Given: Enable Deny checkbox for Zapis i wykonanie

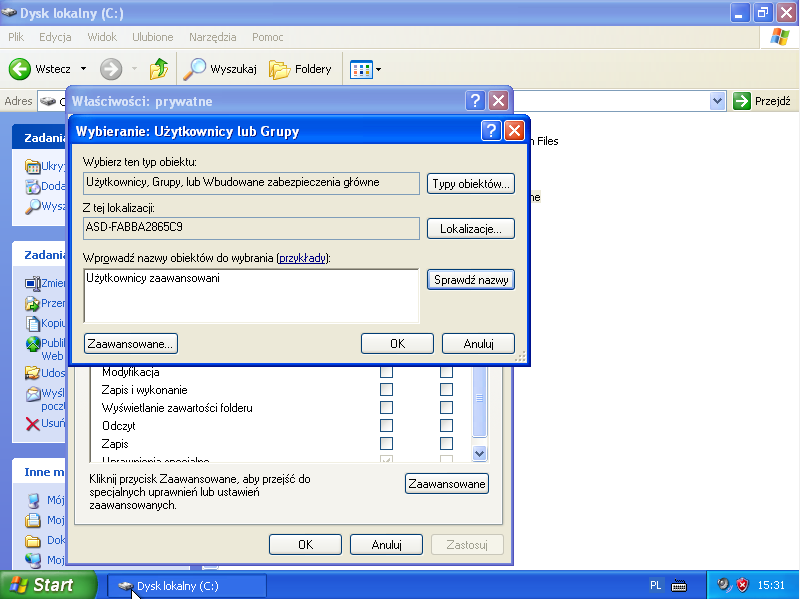Looking at the screenshot, I should (446, 390).
